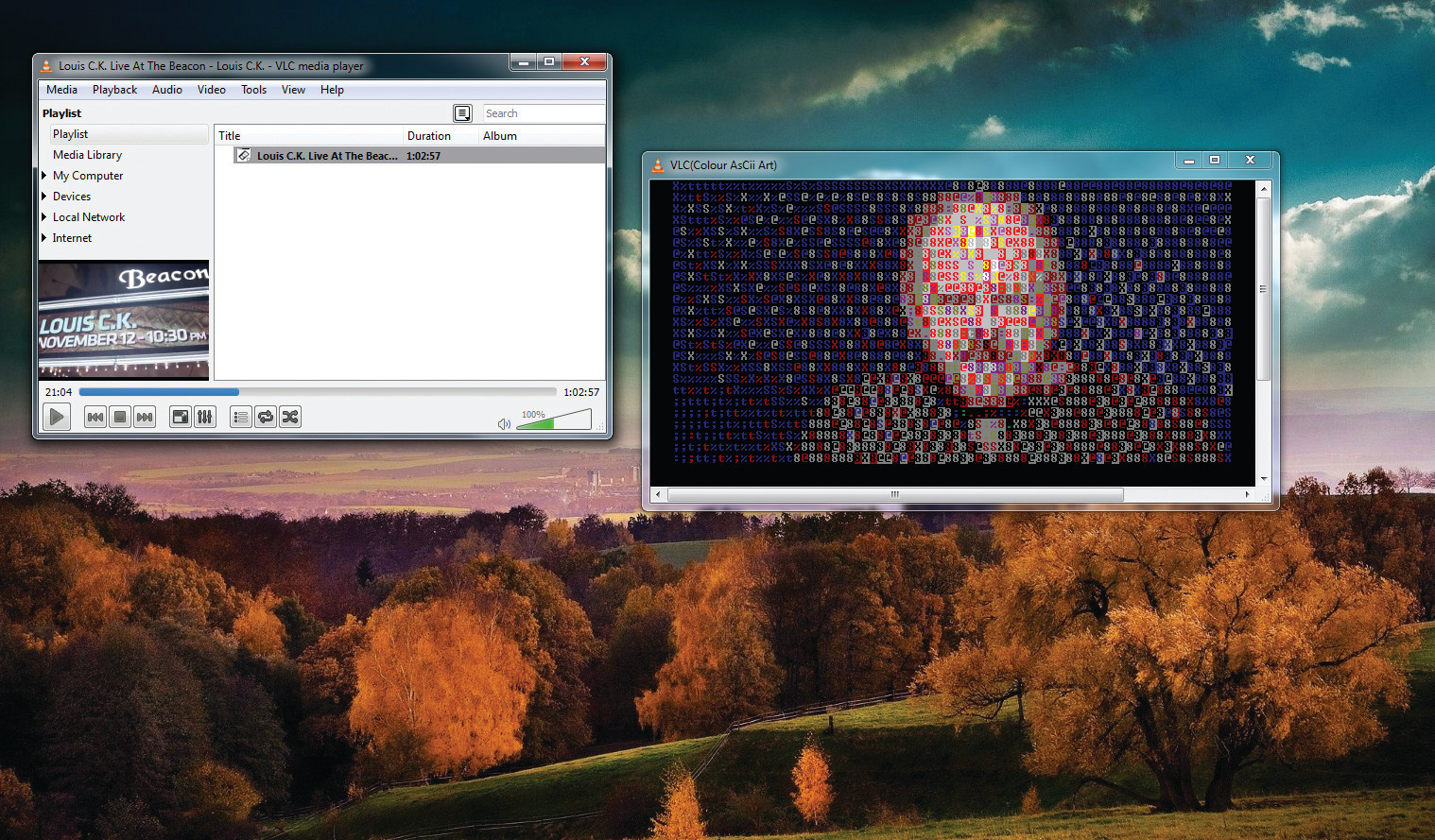Skip to next track button
The height and width of the screenshot is (840, 1435).
click(x=145, y=417)
